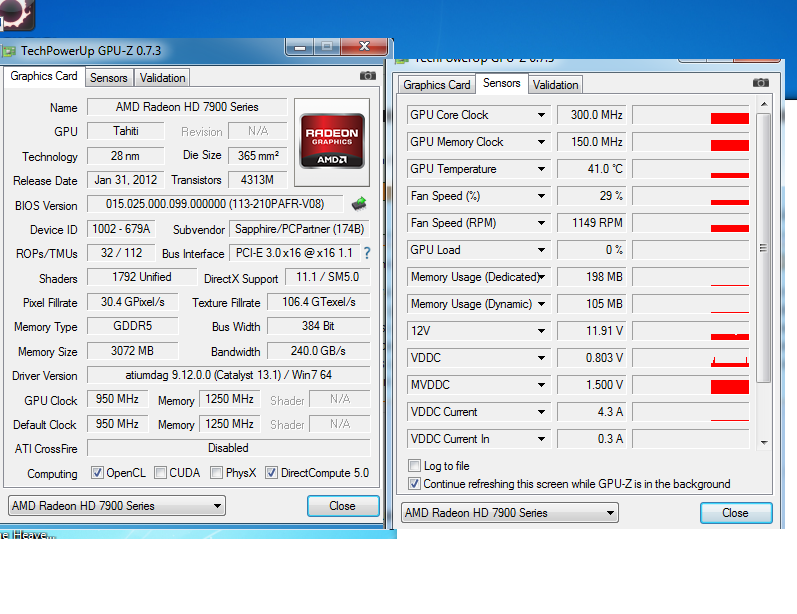Click the Radeon Graphics AMD logo
797x614 pixels.
click(x=332, y=141)
